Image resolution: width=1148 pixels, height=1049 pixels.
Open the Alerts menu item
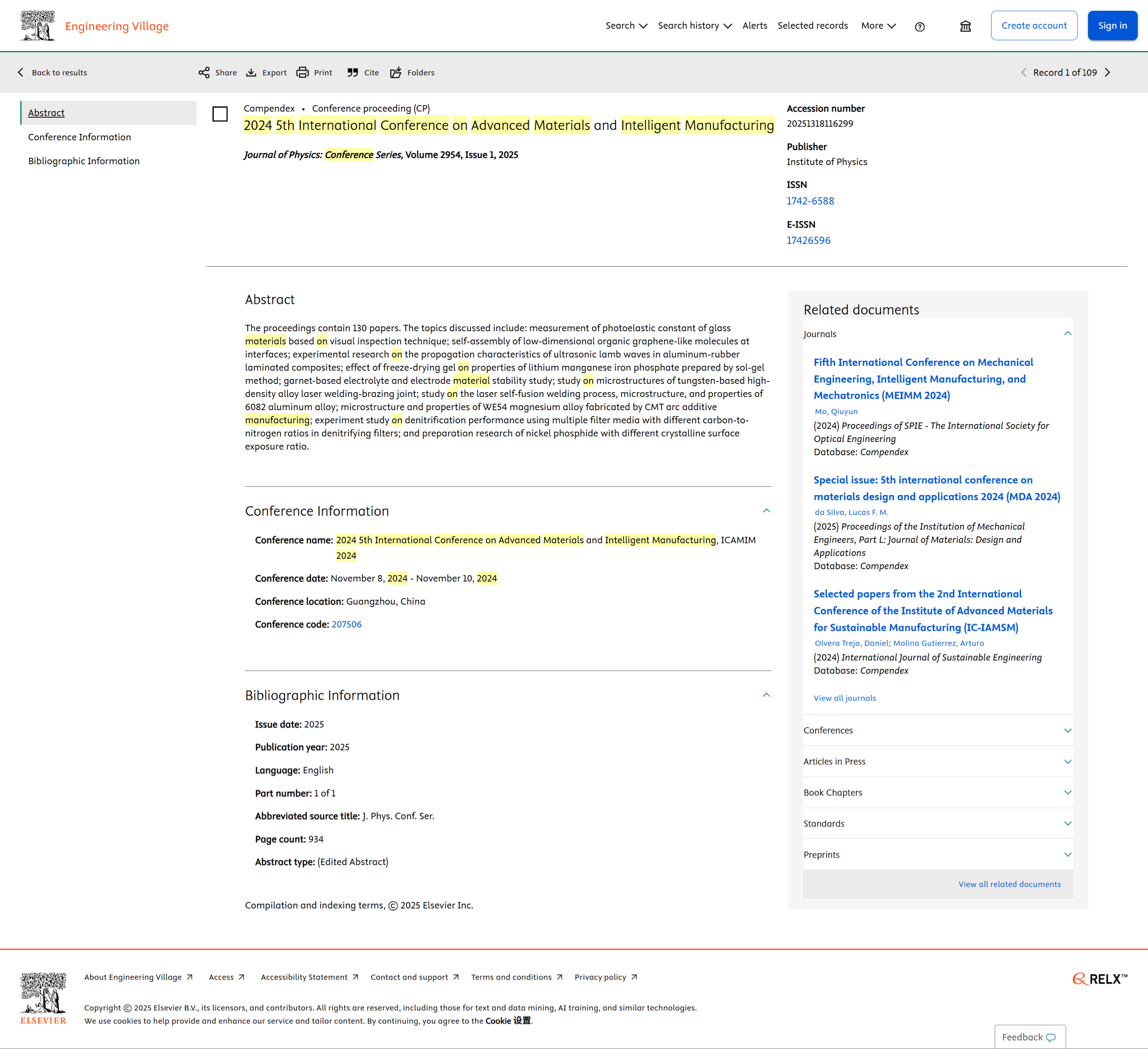[x=754, y=26]
